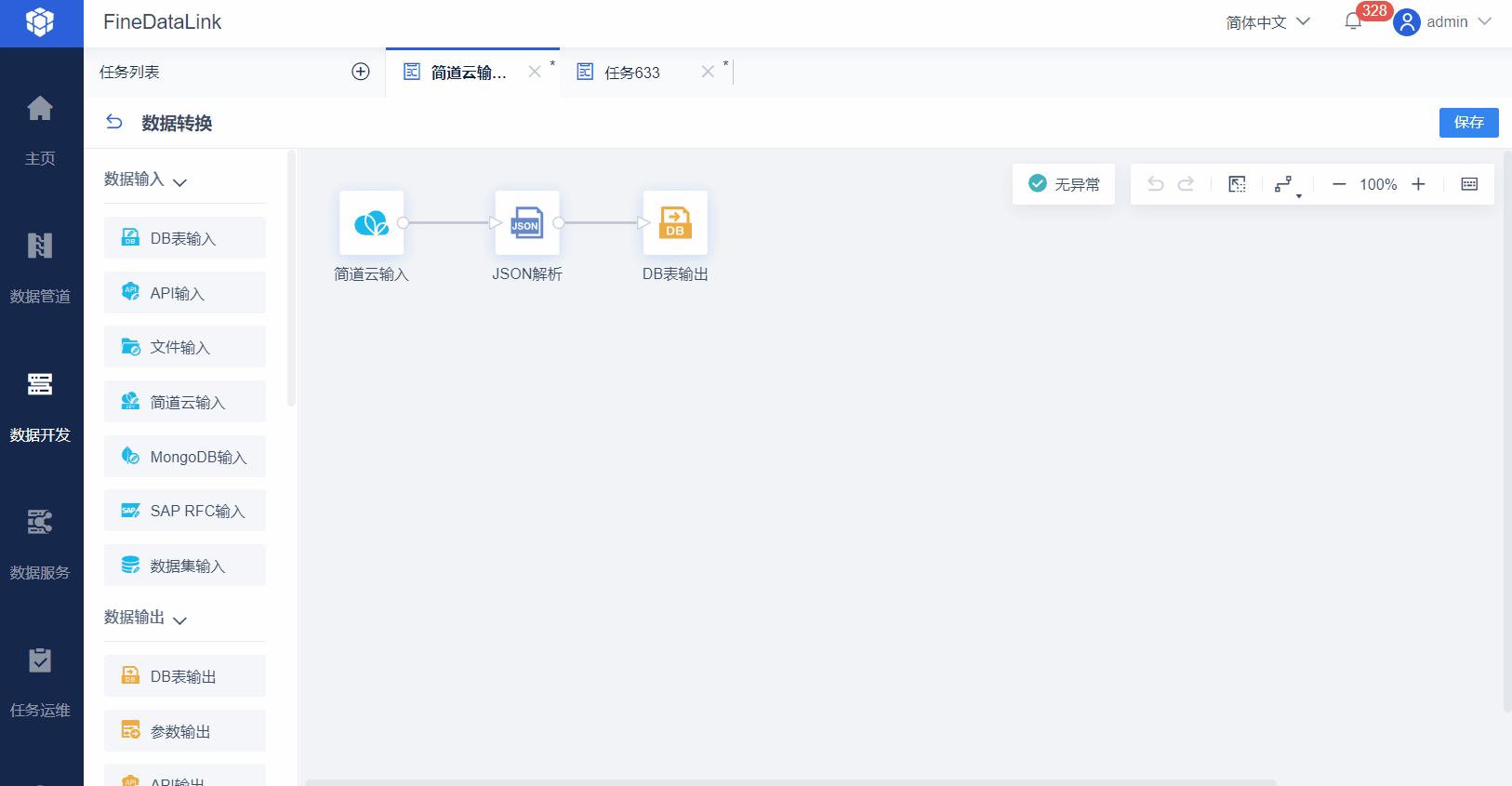Select the JSON解析 node on canvas
This screenshot has width=1512, height=786.
click(527, 222)
